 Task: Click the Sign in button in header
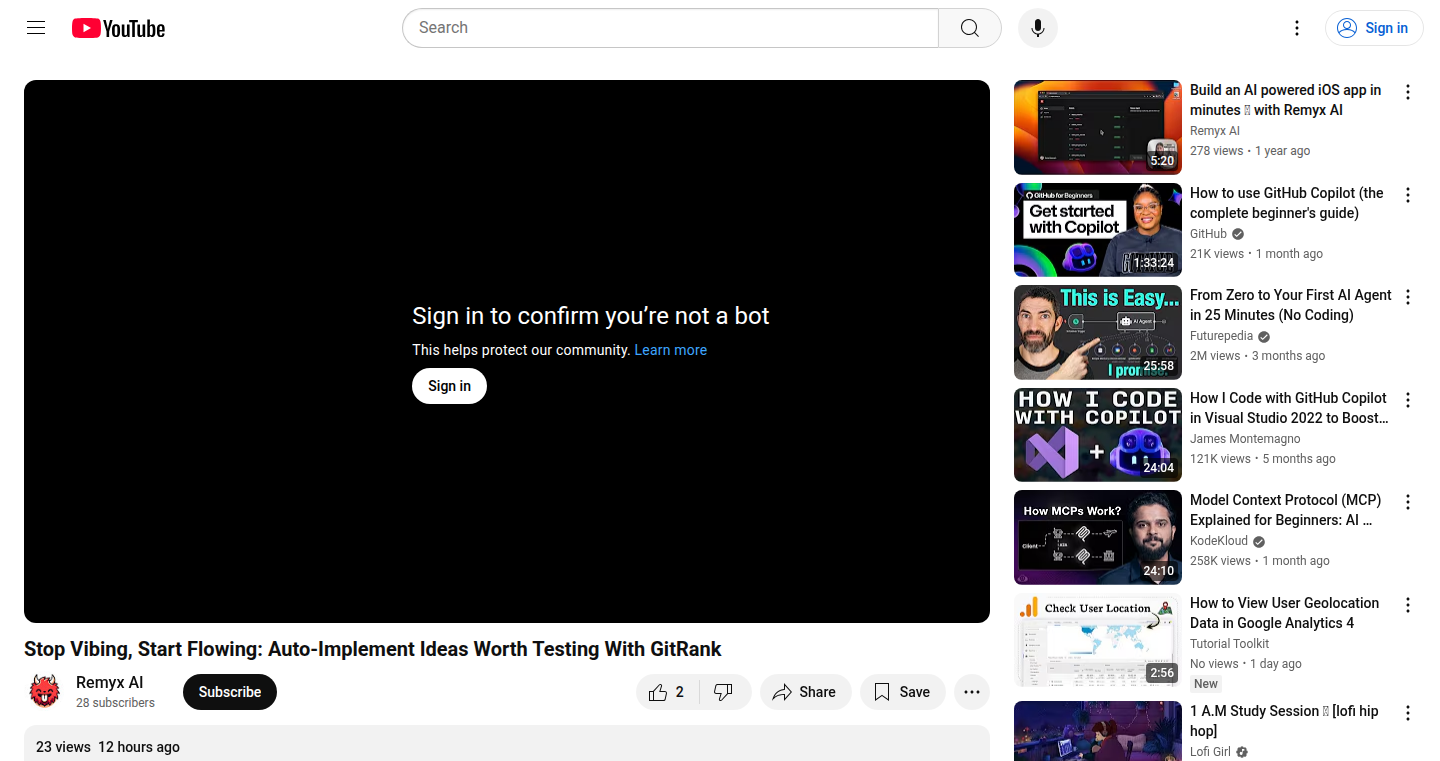tap(1374, 28)
